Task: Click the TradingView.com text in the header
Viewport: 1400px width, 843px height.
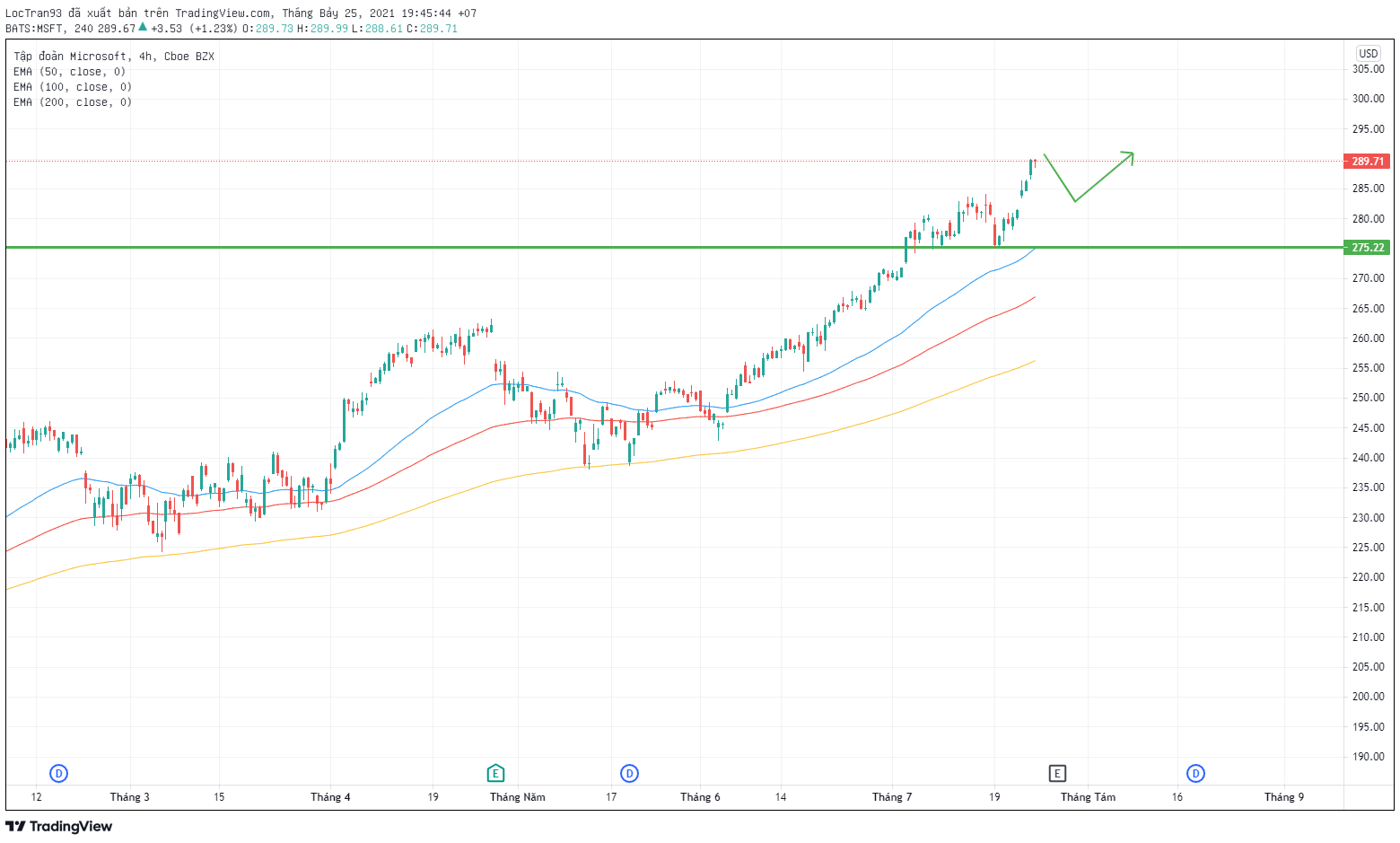Action: point(223,13)
